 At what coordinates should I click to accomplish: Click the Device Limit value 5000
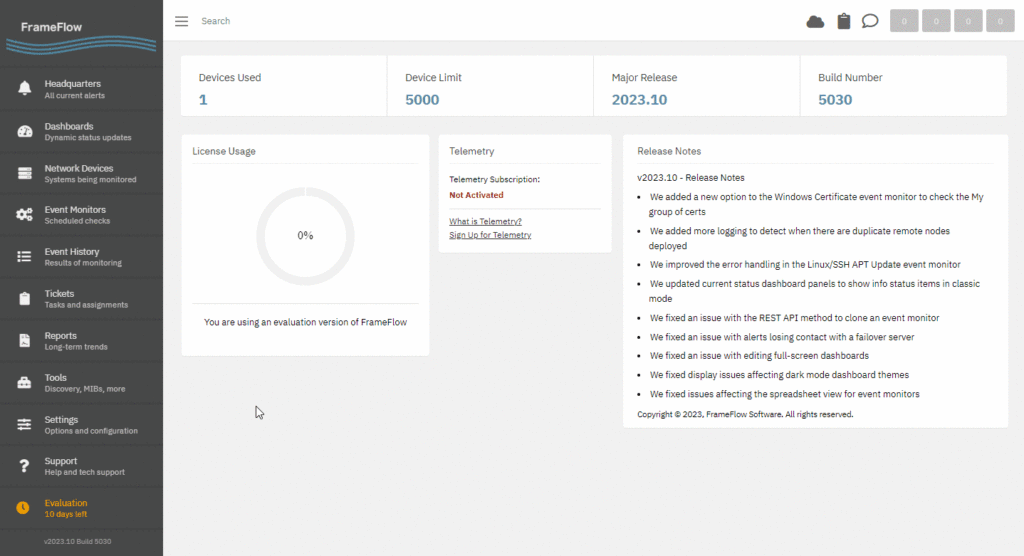422,100
